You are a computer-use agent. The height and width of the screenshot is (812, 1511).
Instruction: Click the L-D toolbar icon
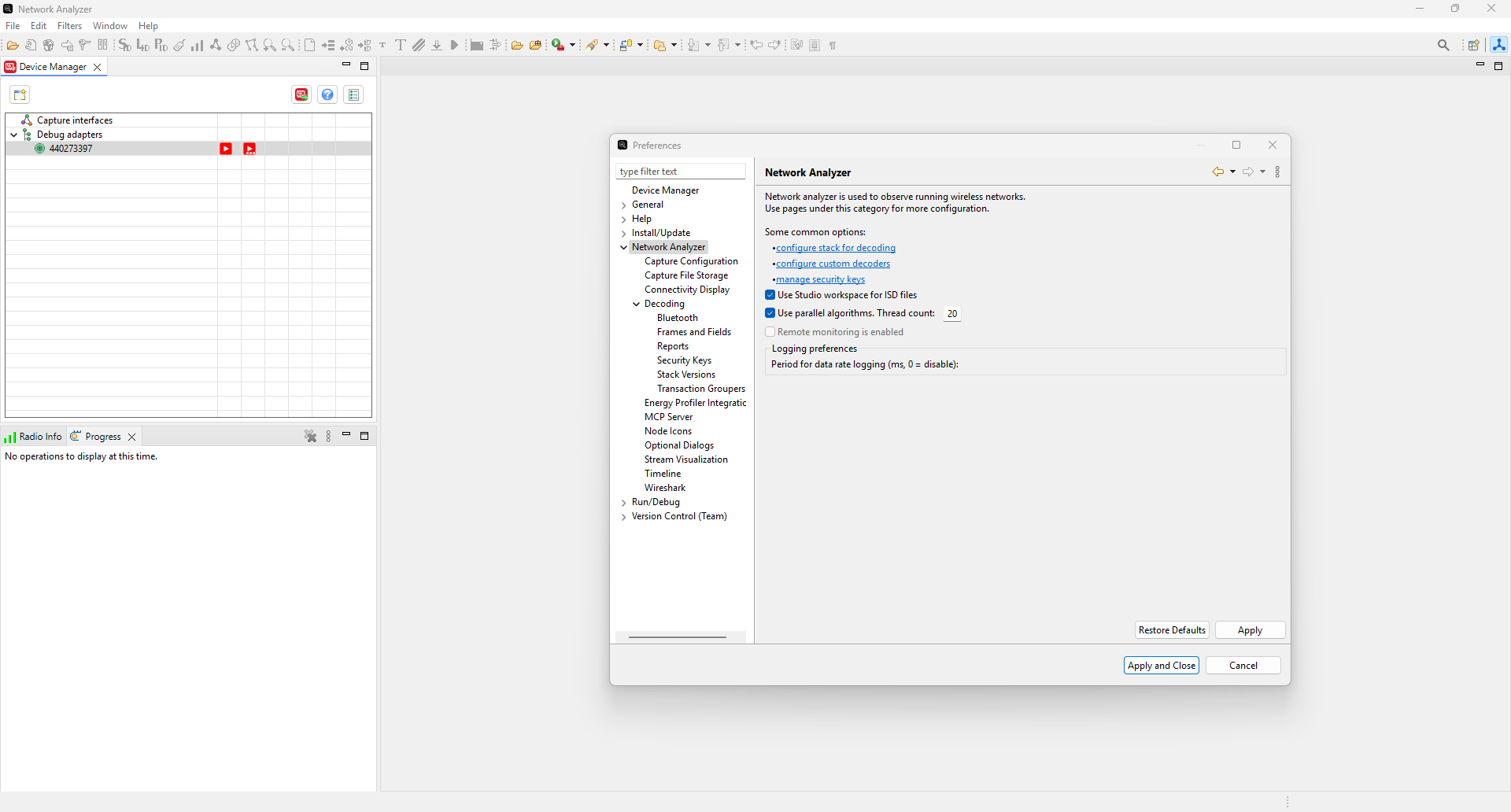(142, 45)
